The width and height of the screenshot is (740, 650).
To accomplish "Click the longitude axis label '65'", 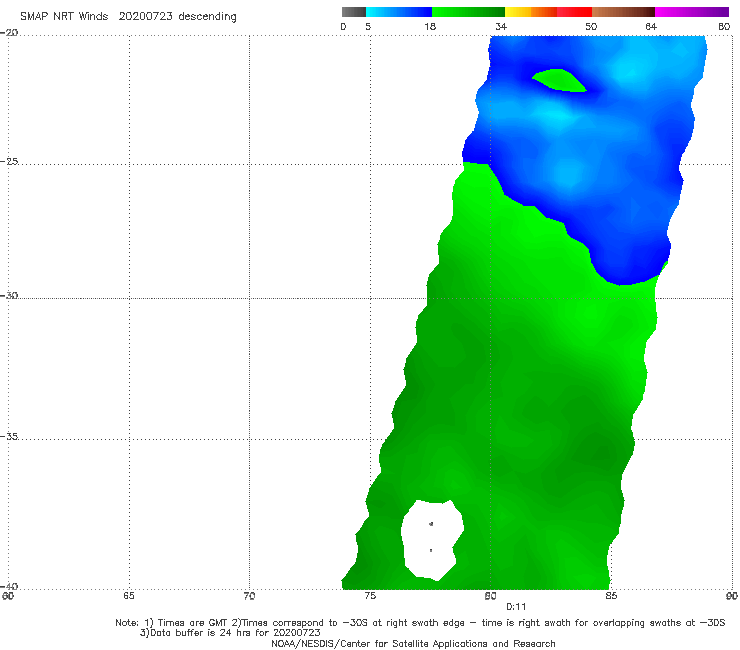I will click(x=129, y=596).
